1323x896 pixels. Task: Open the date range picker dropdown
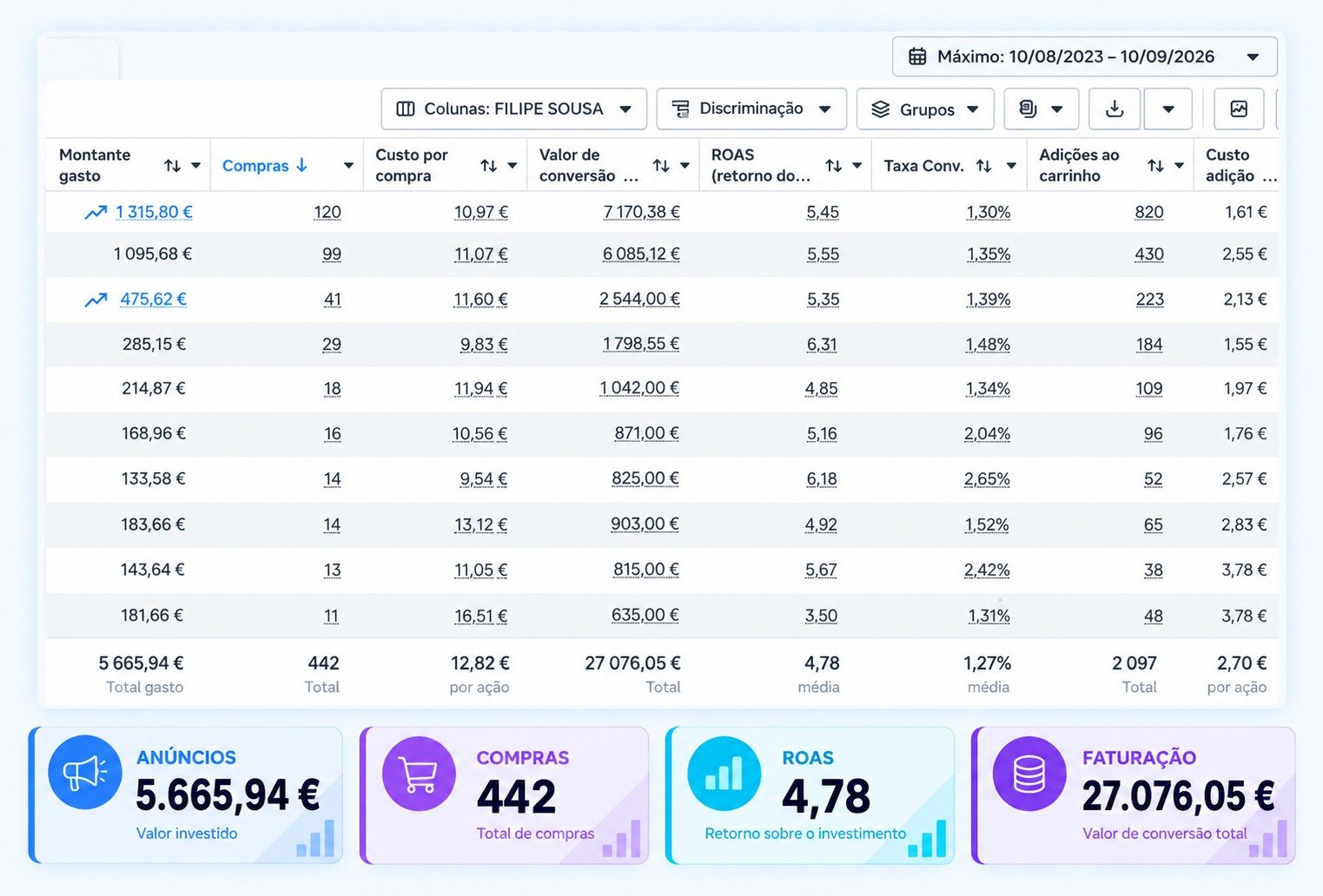1084,56
